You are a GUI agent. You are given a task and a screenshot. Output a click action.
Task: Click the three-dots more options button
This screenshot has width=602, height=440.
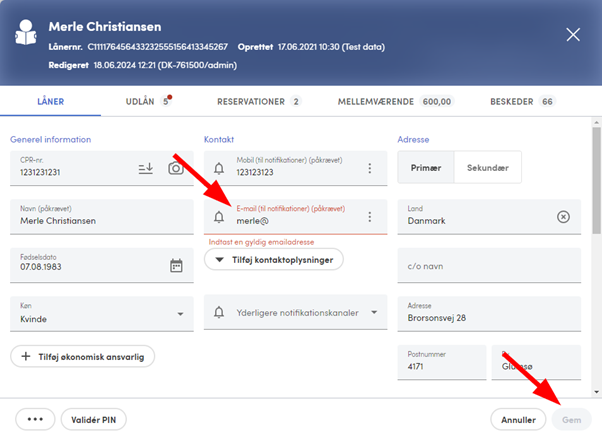tap(35, 419)
